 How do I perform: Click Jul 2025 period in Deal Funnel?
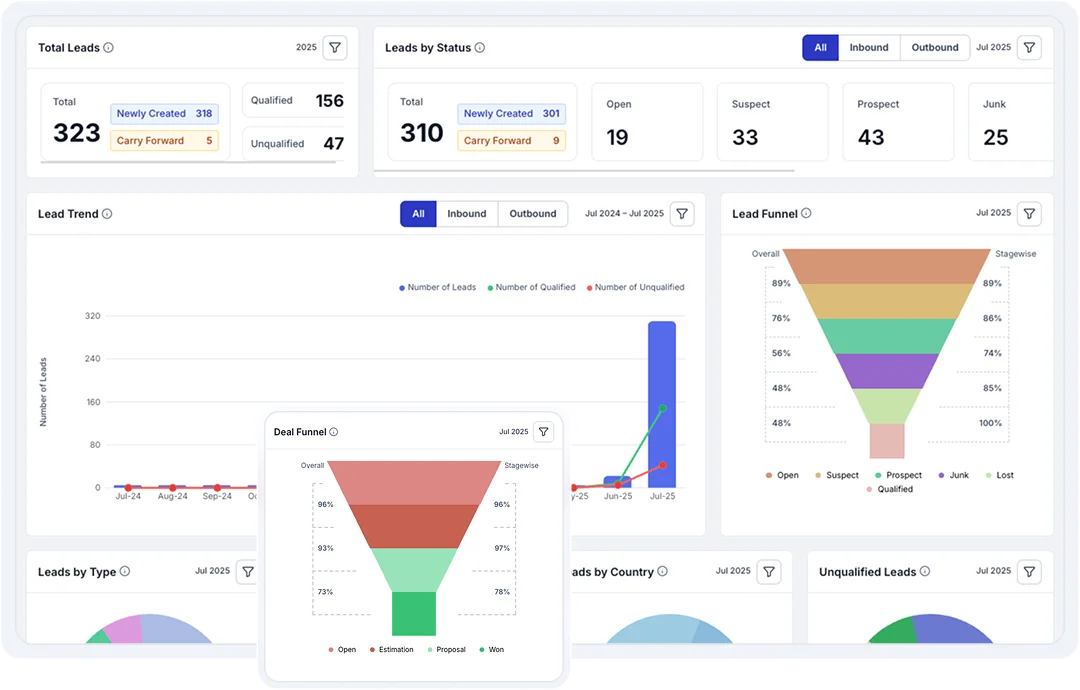(513, 432)
